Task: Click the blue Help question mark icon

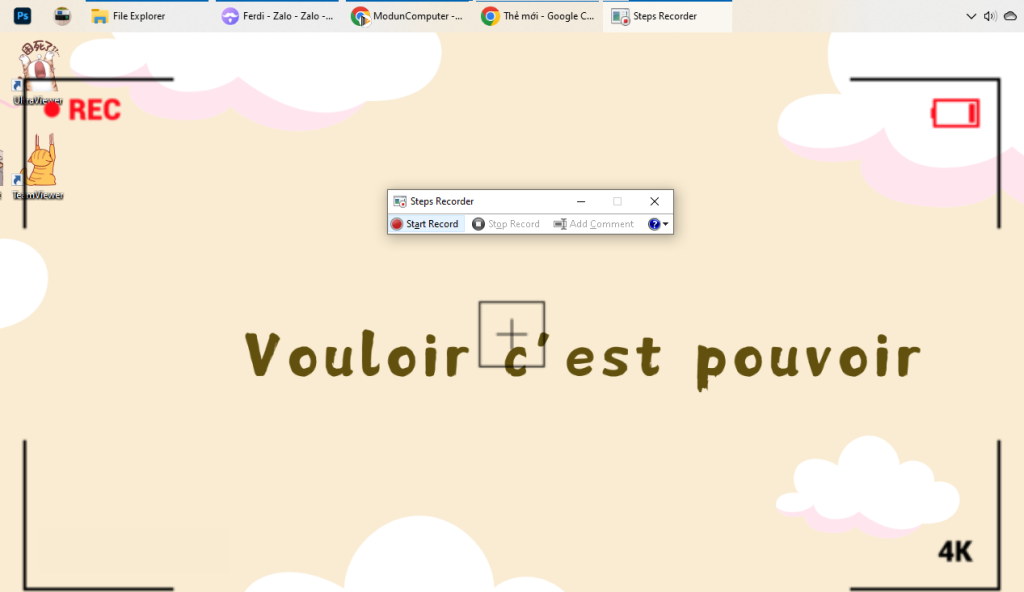Action: pyautogui.click(x=654, y=224)
